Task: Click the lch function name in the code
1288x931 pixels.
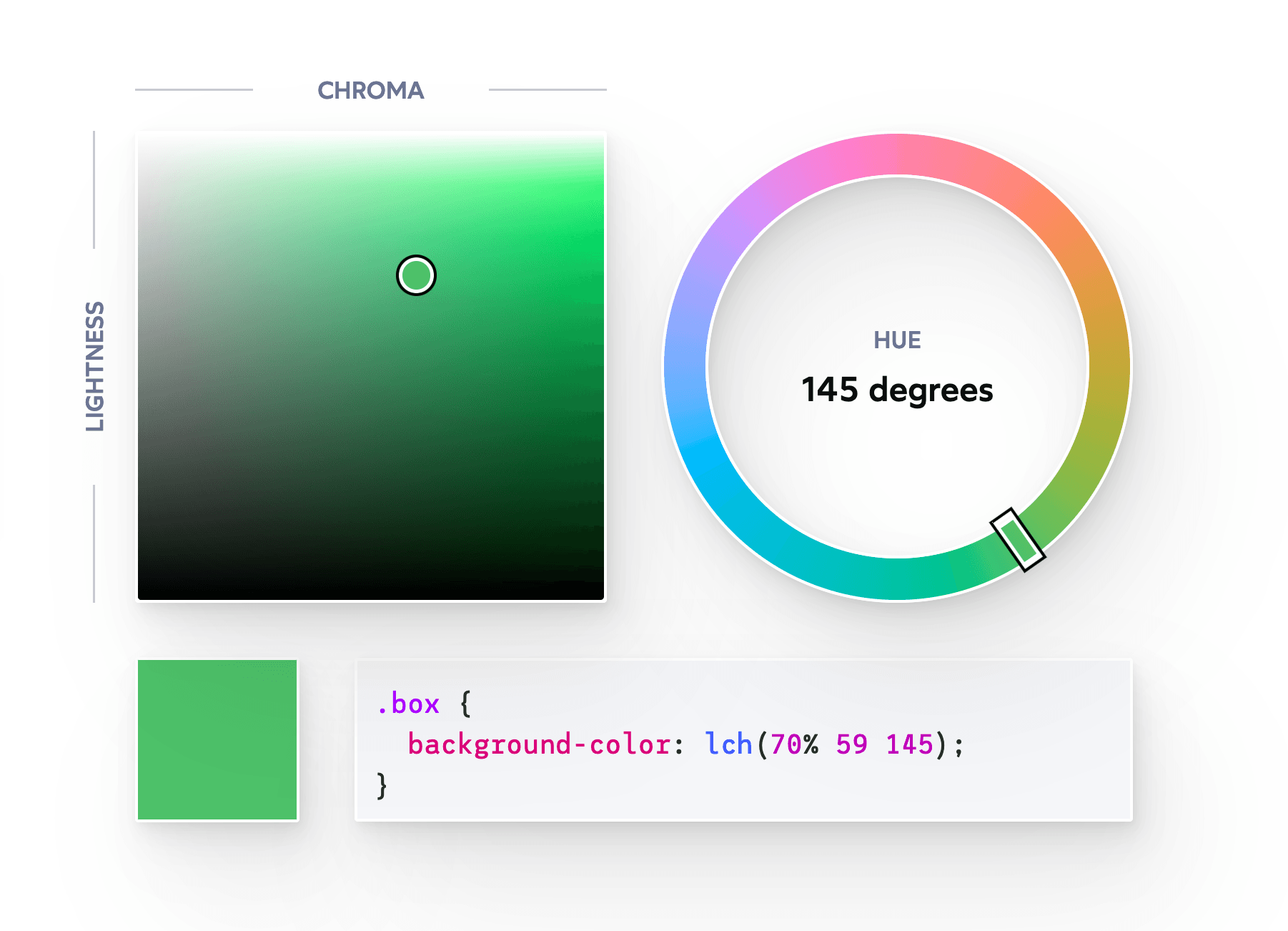Action: 728,744
